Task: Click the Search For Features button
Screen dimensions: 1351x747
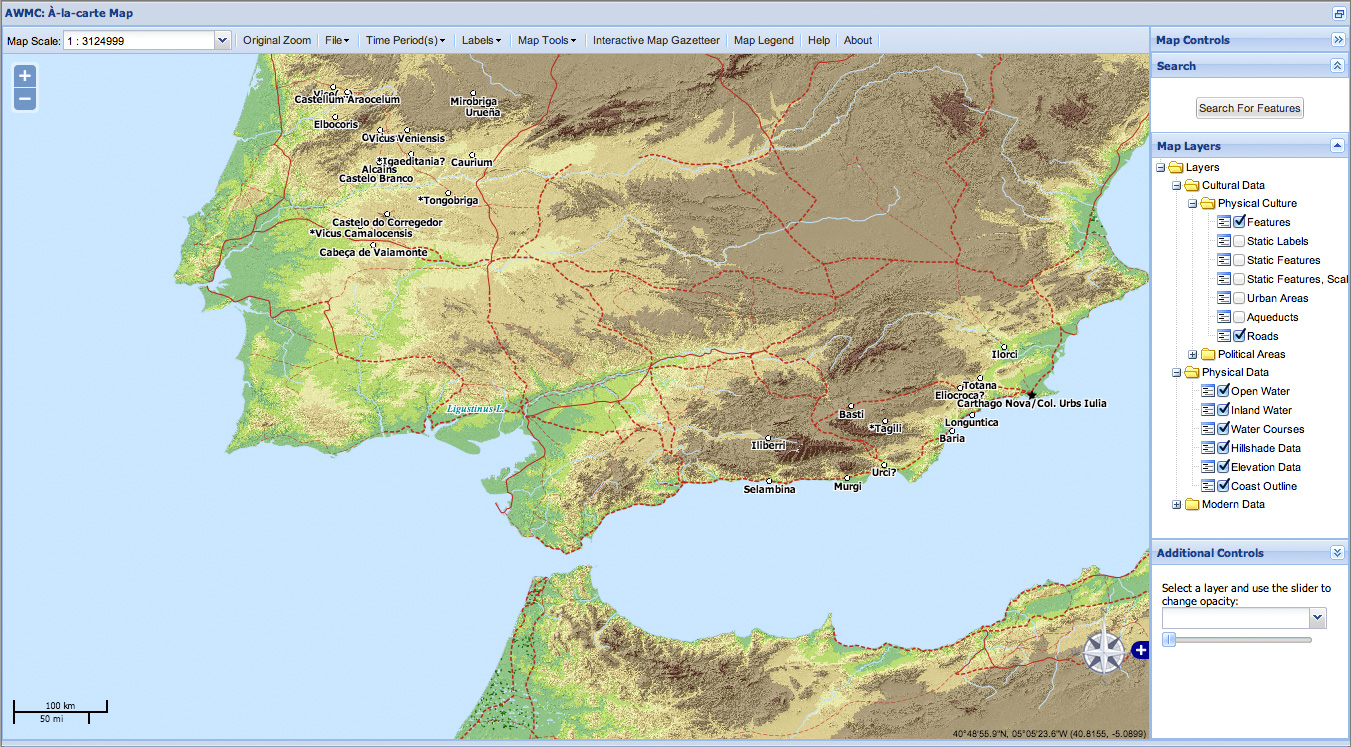Action: [x=1249, y=108]
